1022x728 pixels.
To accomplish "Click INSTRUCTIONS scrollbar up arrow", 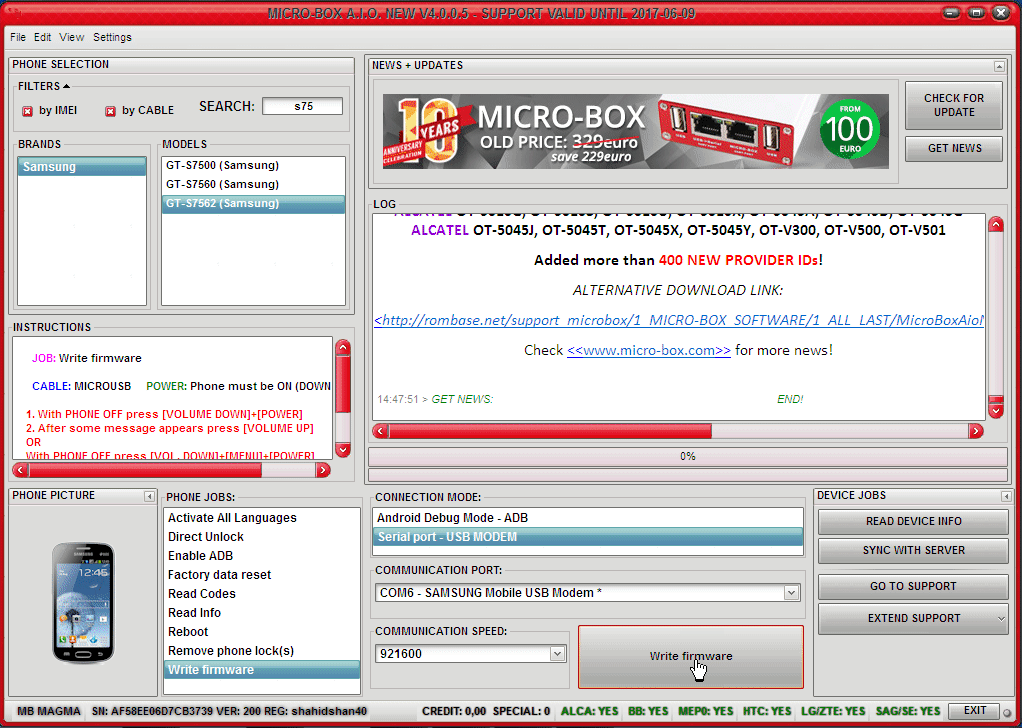I will (343, 348).
